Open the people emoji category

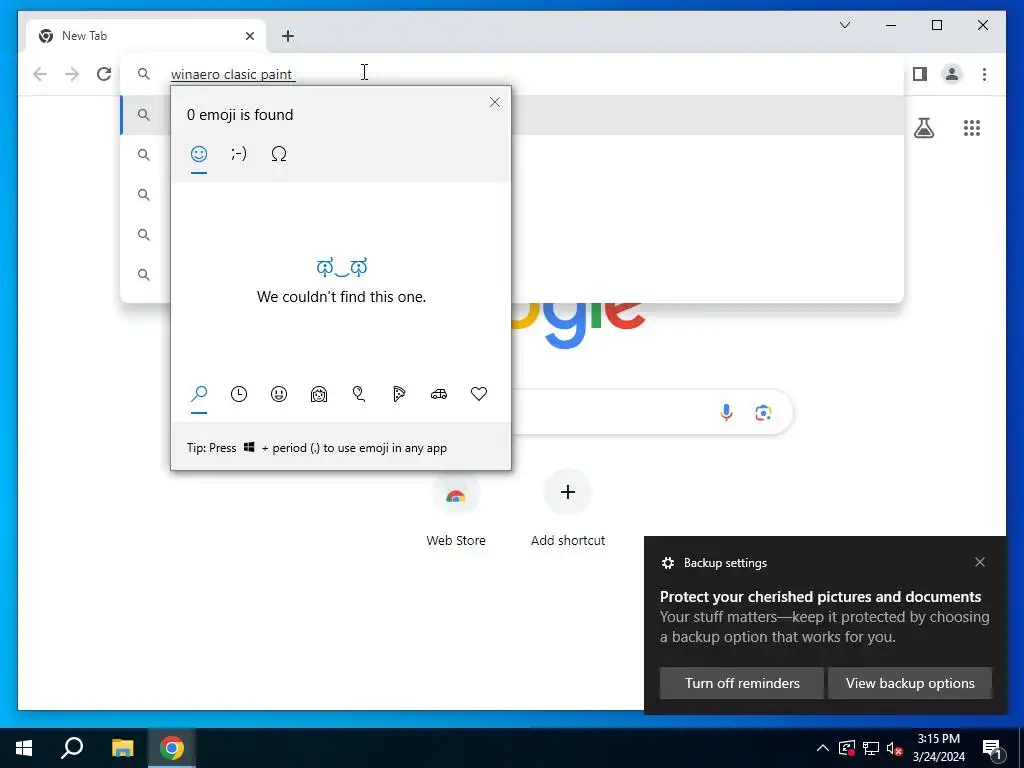coord(319,394)
